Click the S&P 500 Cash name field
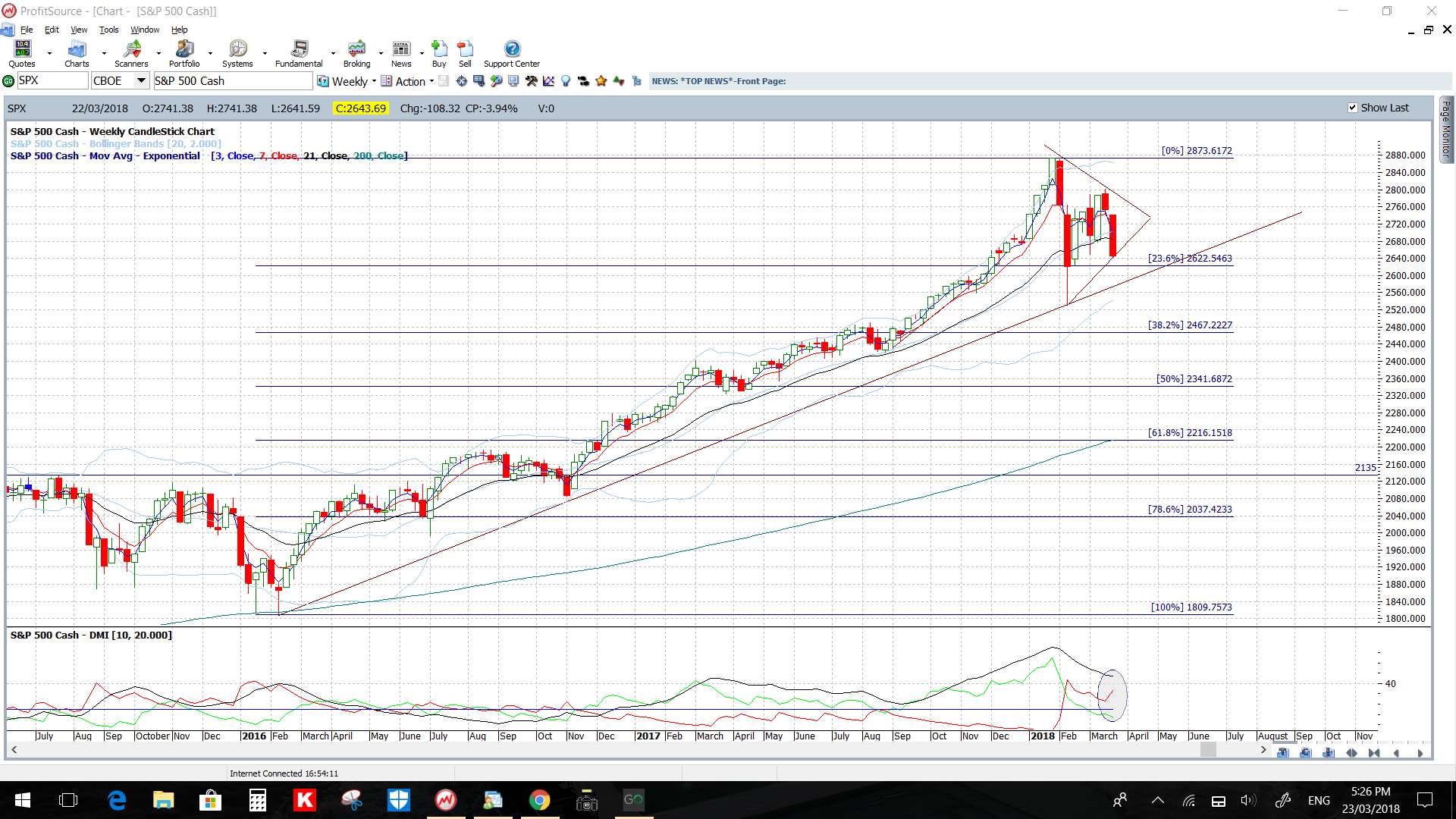Screen dimensions: 1456x819 (x=232, y=80)
